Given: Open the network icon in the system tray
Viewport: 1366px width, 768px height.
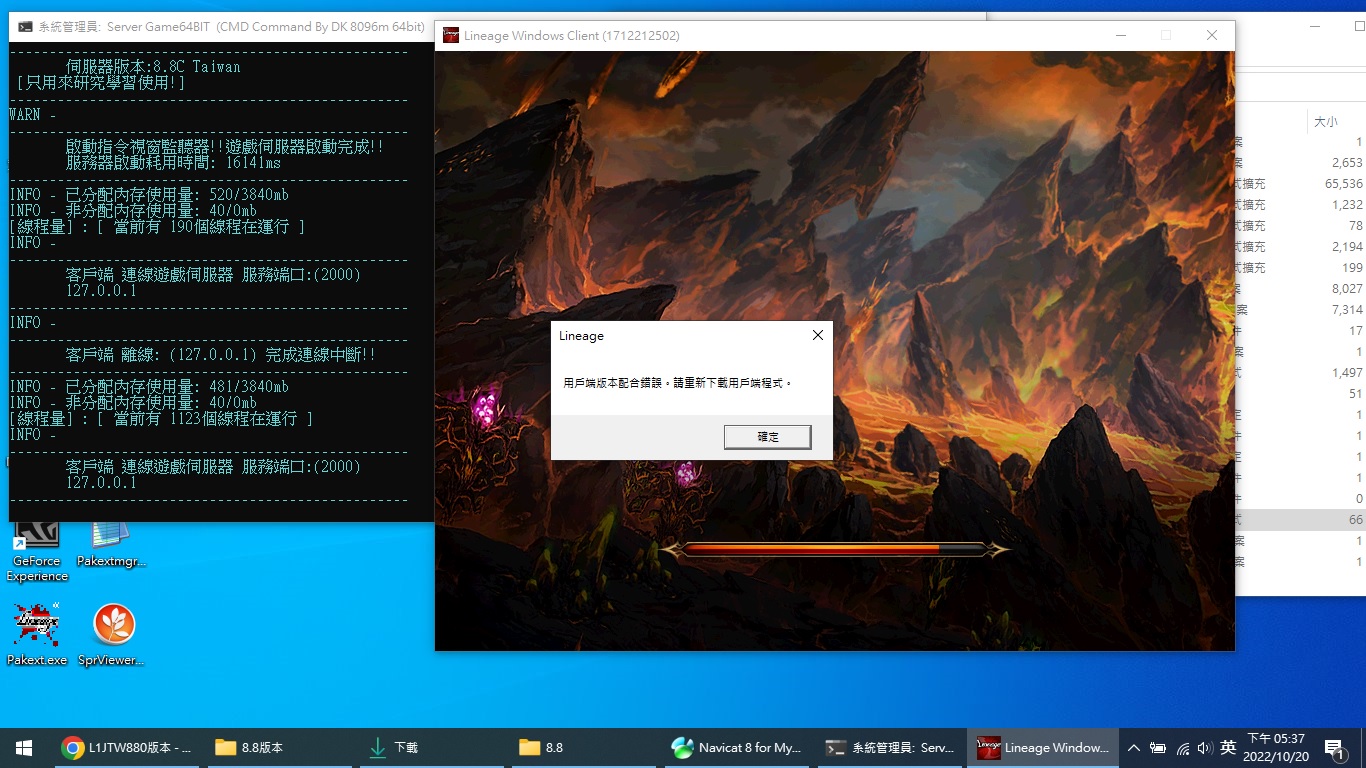Looking at the screenshot, I should [x=1182, y=748].
